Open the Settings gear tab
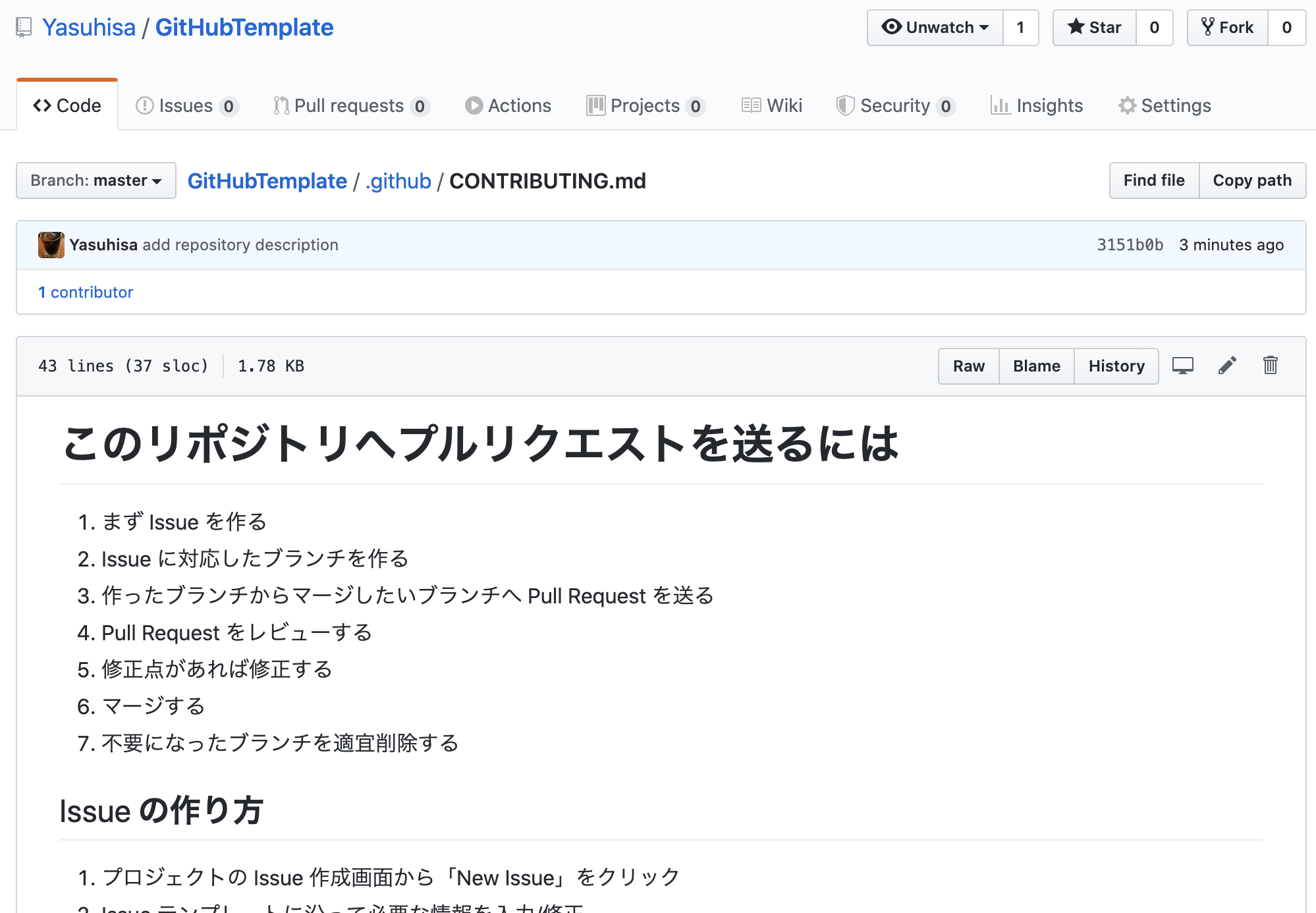Image resolution: width=1316 pixels, height=913 pixels. tap(1165, 105)
